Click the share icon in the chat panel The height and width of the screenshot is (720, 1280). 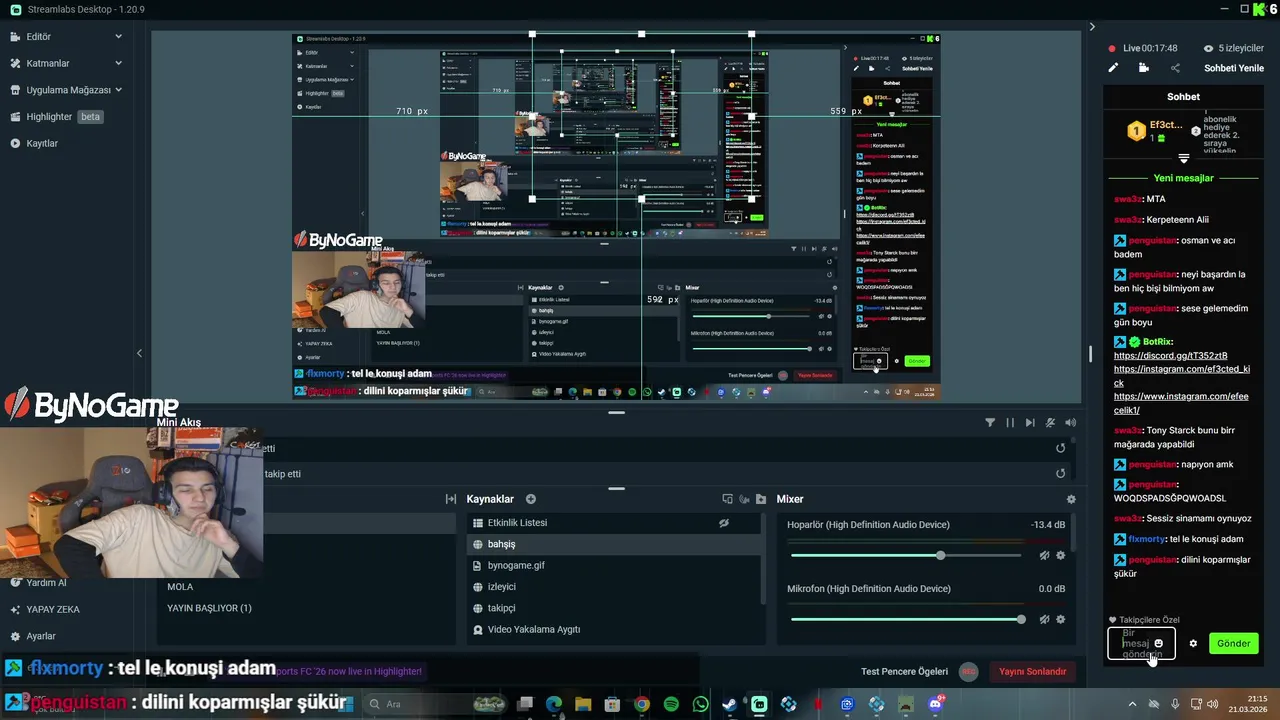point(1175,68)
